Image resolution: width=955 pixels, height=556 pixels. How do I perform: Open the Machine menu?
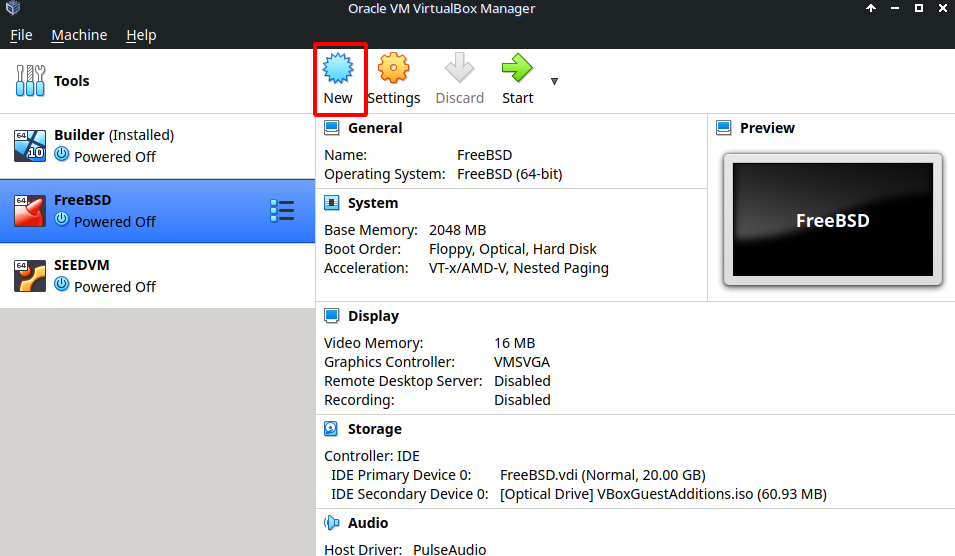[79, 35]
